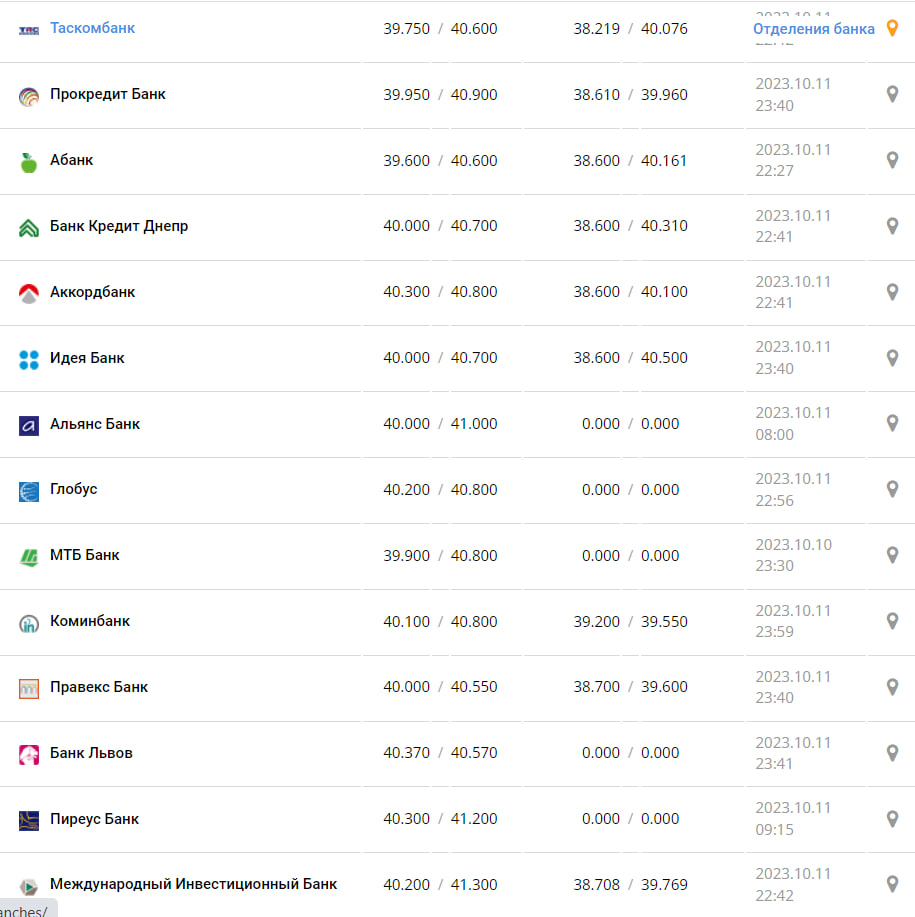Show Альянс Банк branches via pin icon
The width and height of the screenshot is (915, 917).
[x=893, y=423]
